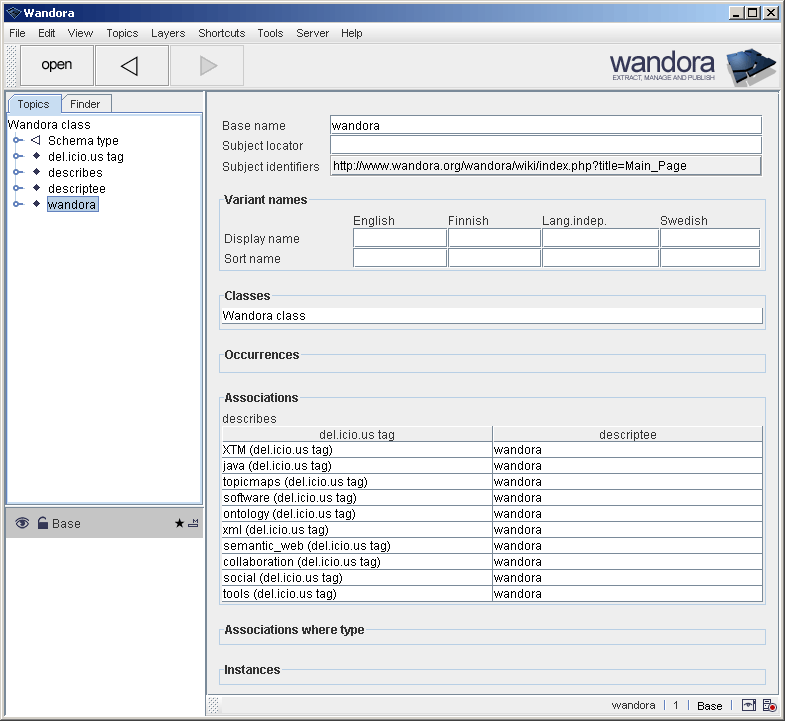Click the star icon on Base layer
The height and width of the screenshot is (721, 785).
pyautogui.click(x=179, y=523)
